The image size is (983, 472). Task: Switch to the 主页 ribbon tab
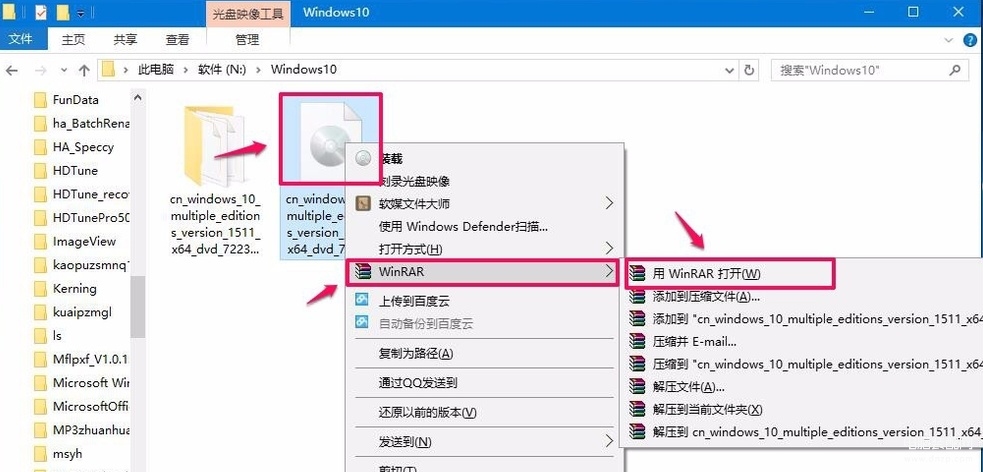(73, 39)
